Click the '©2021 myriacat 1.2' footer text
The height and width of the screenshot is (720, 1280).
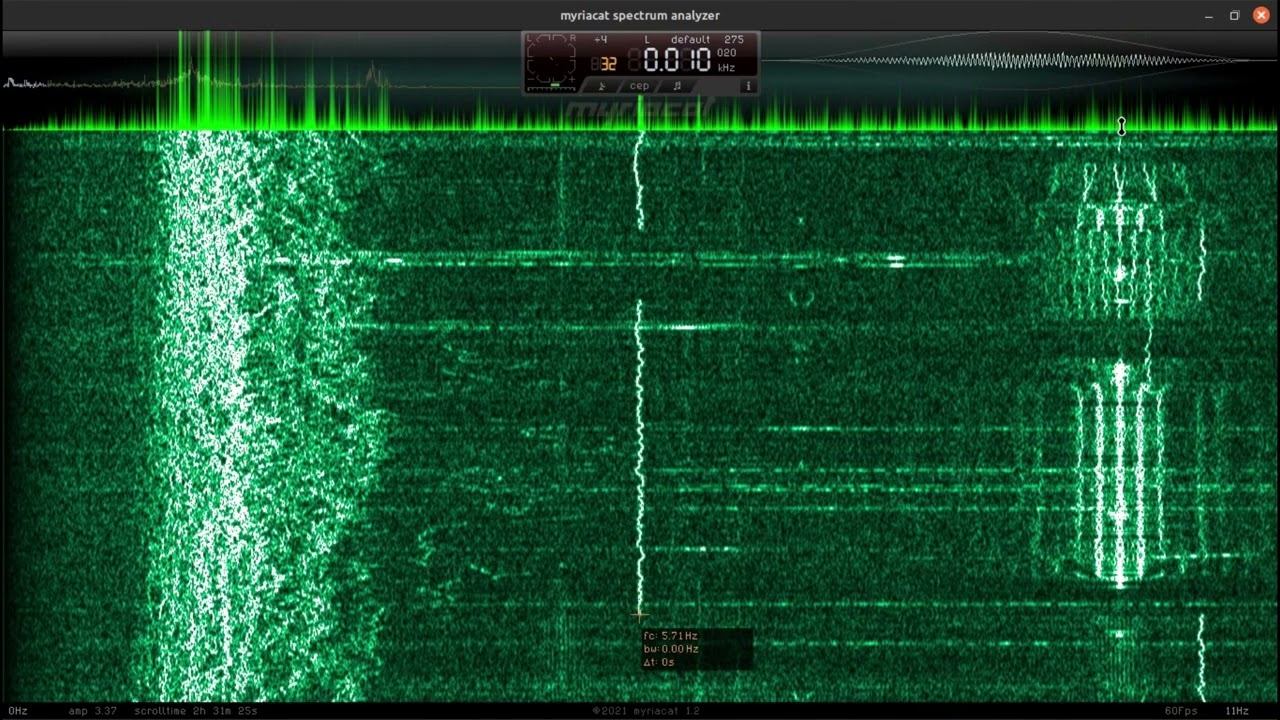(646, 711)
